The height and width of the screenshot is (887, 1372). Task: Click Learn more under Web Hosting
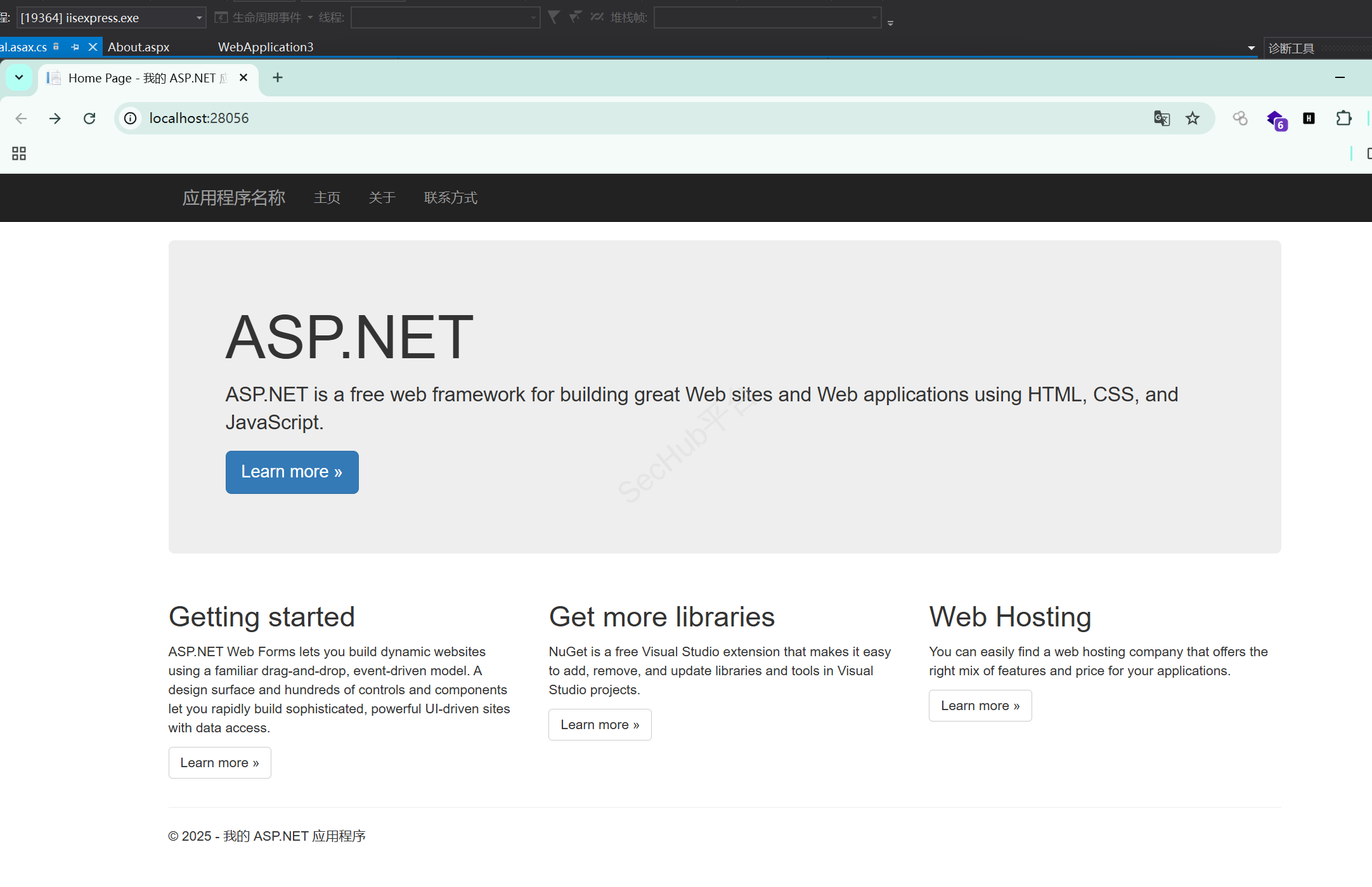coord(980,706)
